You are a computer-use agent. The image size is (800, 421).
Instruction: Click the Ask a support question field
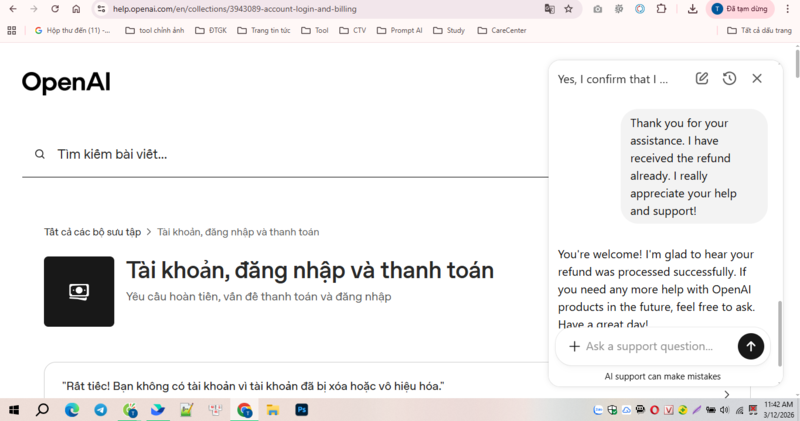(649, 346)
